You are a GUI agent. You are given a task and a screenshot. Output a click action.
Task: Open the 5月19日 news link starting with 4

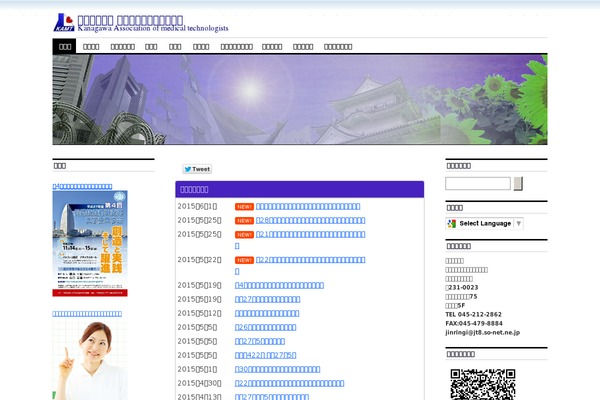coord(279,286)
